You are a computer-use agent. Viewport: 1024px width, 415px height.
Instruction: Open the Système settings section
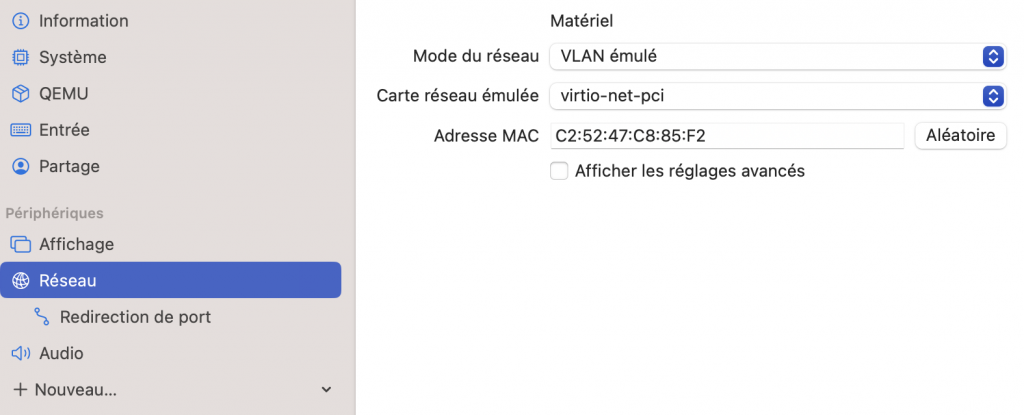pos(73,57)
